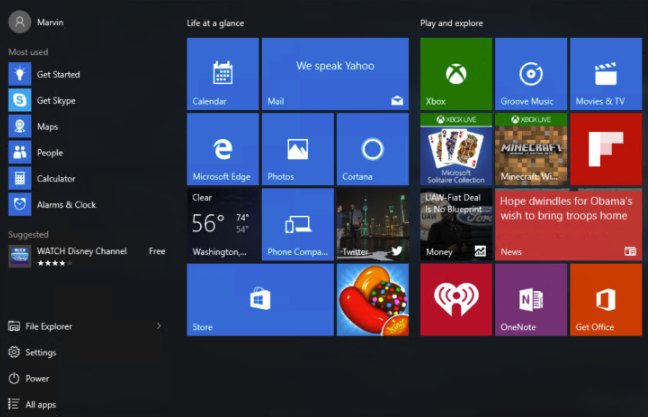Open the OneNote tile
Screen dimensions: 648x417
(x=531, y=300)
